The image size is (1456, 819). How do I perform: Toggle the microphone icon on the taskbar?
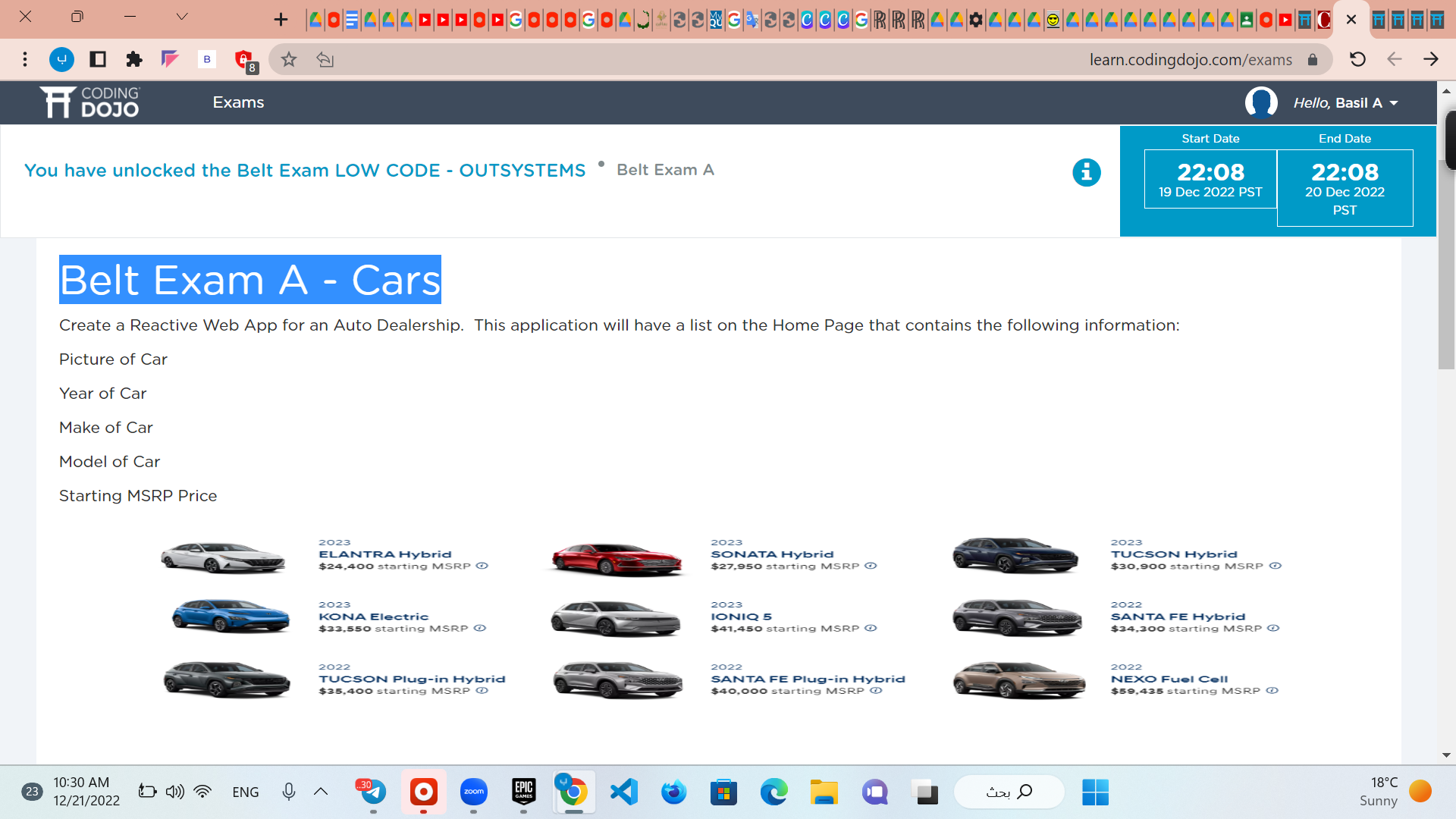point(288,792)
